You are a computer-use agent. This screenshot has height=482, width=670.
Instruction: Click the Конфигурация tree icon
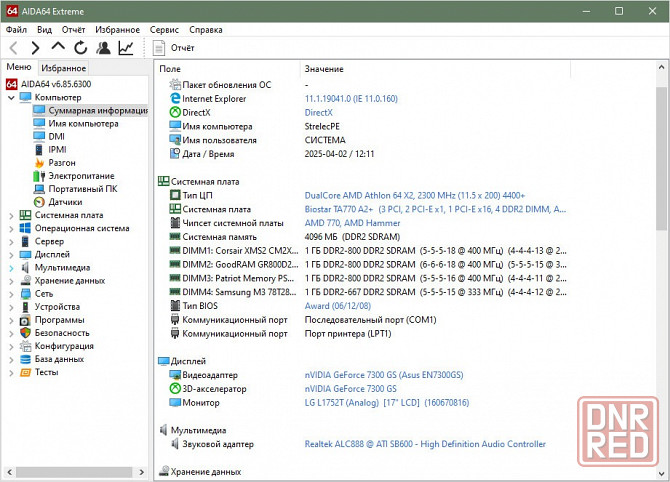25,346
